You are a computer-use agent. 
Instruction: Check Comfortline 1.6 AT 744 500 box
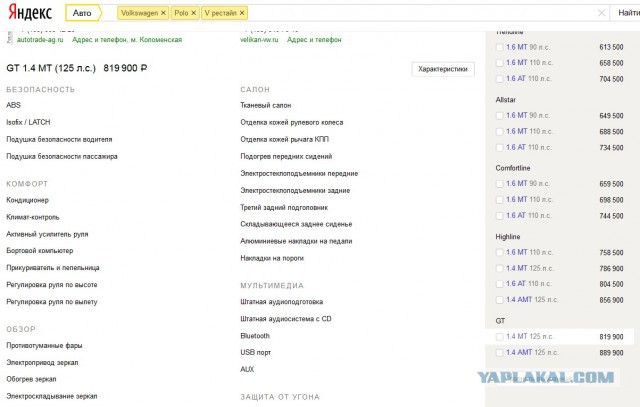[499, 216]
